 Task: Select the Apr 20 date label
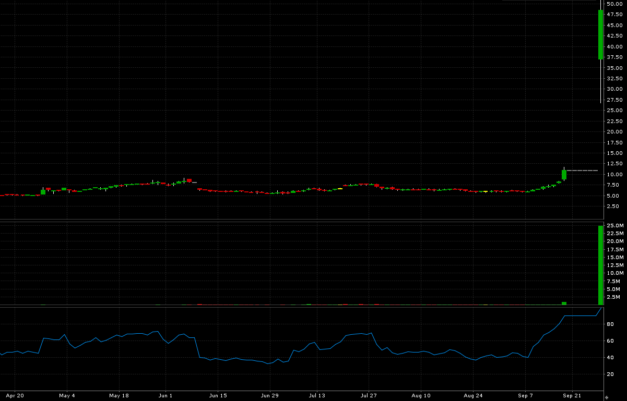click(13, 396)
